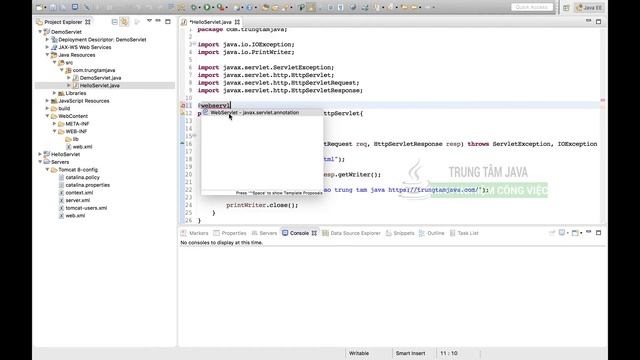Maximize the editor area
Image resolution: width=640 pixels, height=360 pixels.
click(x=598, y=22)
